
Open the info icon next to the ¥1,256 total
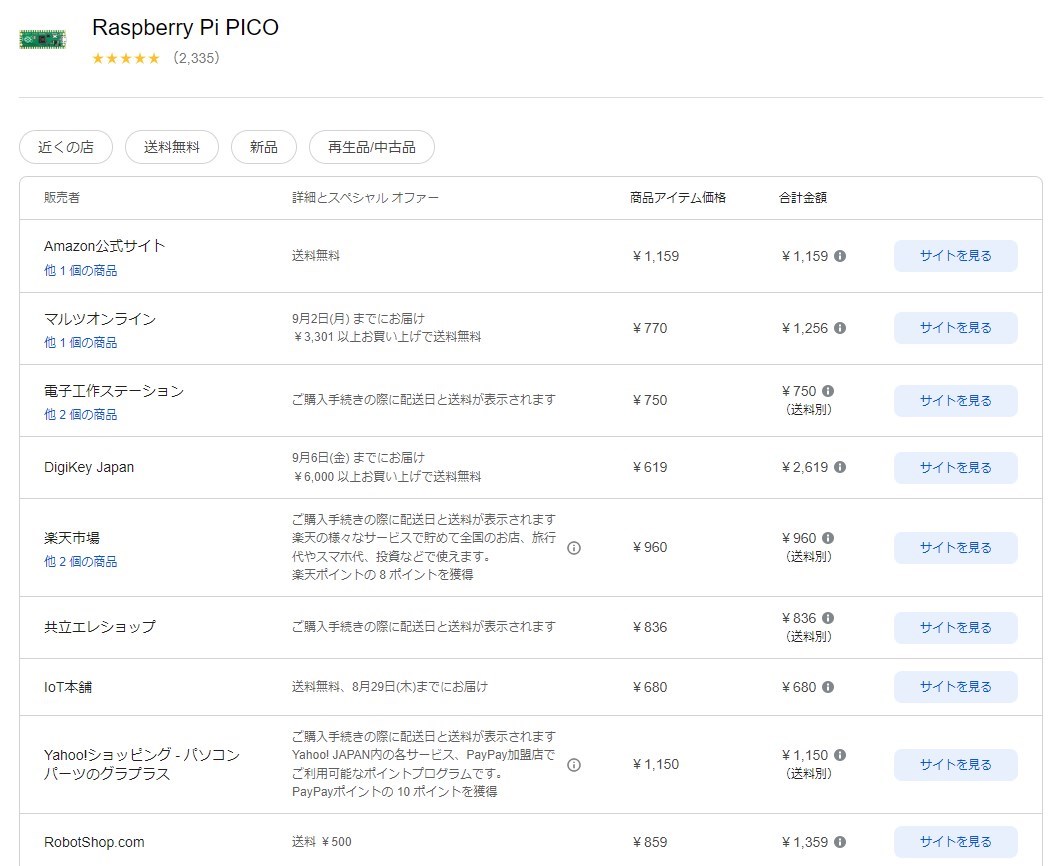[840, 328]
